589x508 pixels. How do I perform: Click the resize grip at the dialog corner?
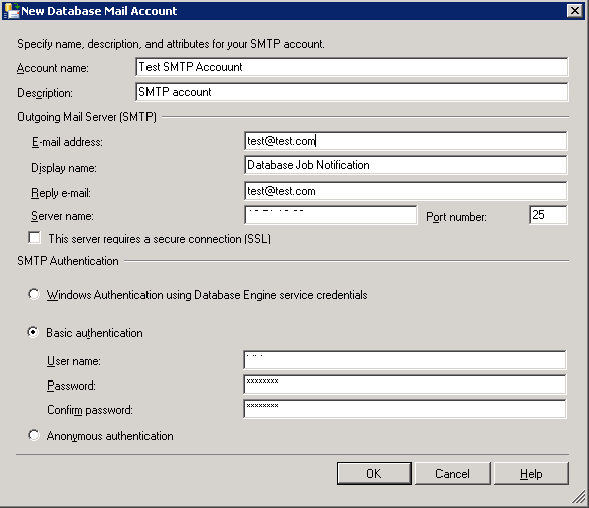pyautogui.click(x=579, y=497)
